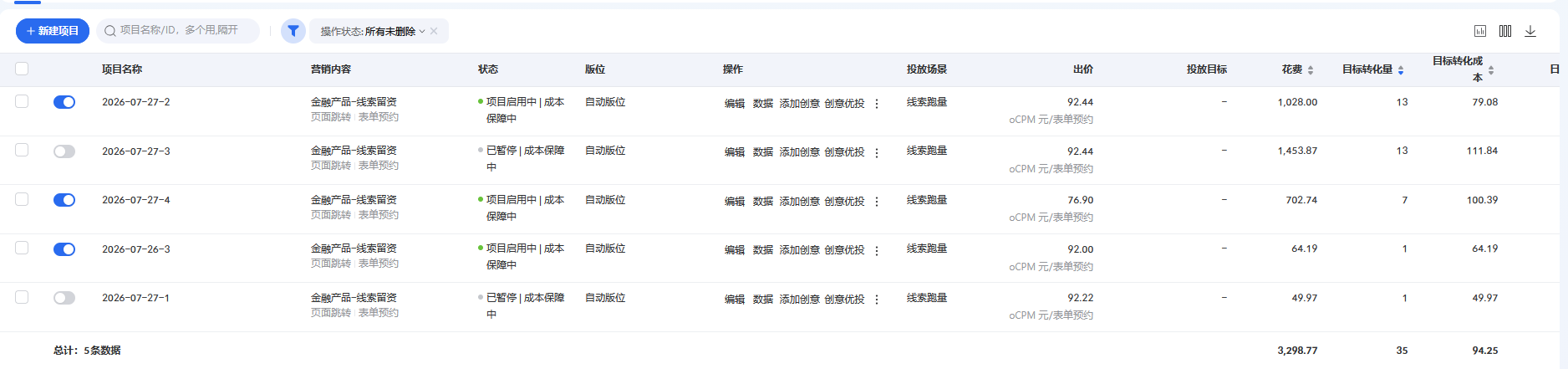The image size is (1568, 369).
Task: Click 数据 for project 2026-07-27-4
Action: (763, 202)
